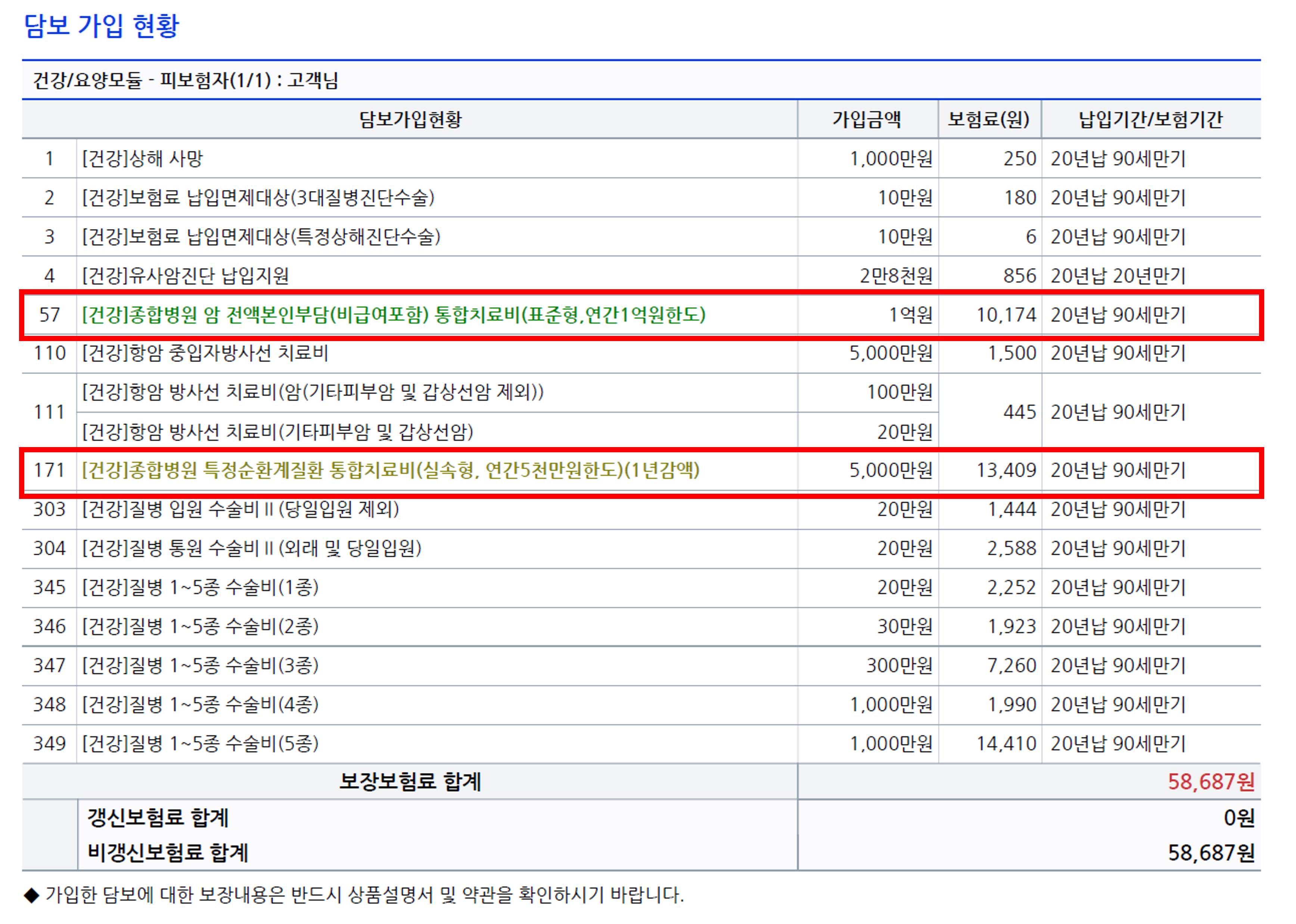Click '20년납 20년만기' period cell
Viewport: 1296px width, 924px height.
[1118, 276]
